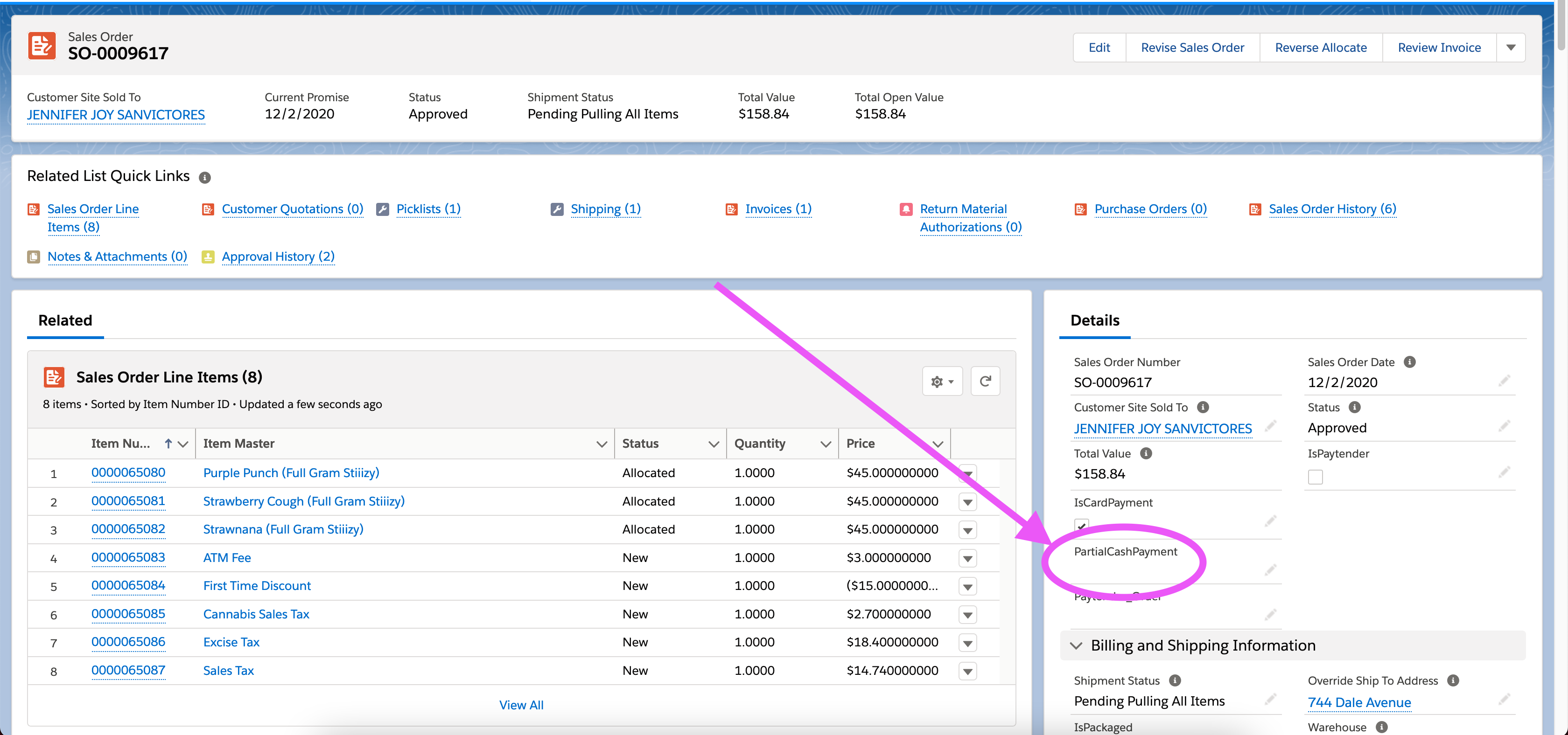Click the Review Invoice button
The width and height of the screenshot is (1568, 735).
(x=1439, y=48)
